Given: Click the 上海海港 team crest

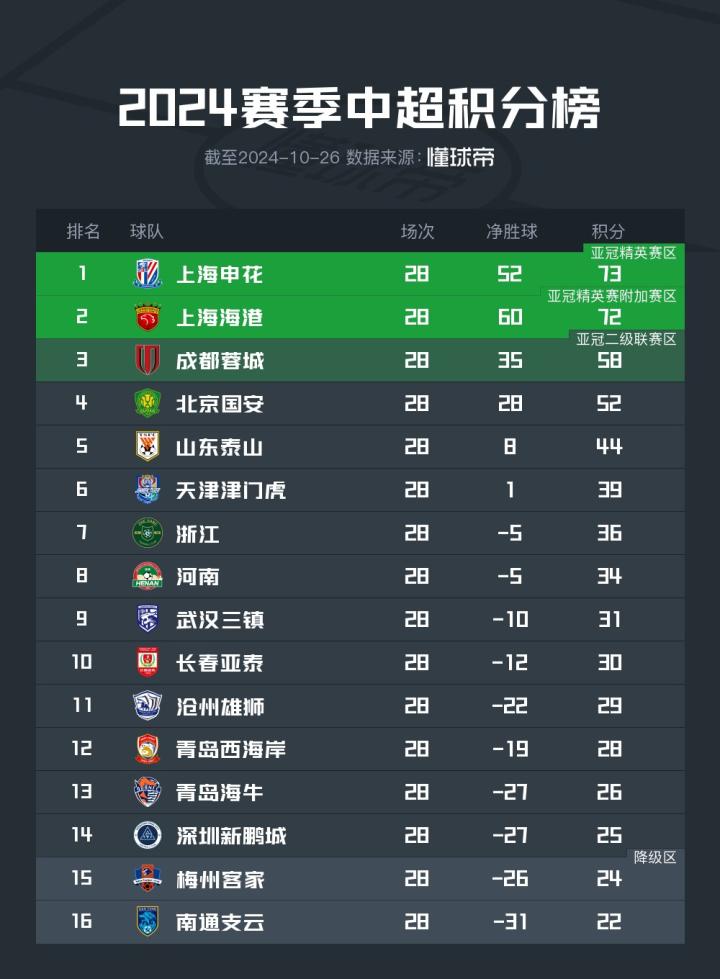Looking at the screenshot, I should (148, 317).
